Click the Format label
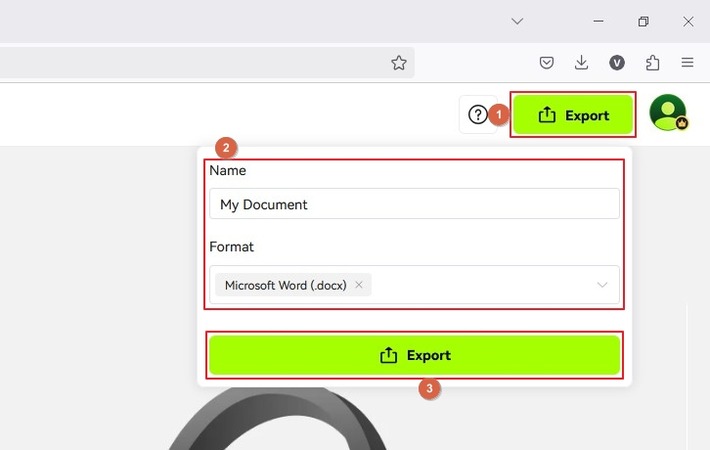Screen dimensions: 710x450 231,247
